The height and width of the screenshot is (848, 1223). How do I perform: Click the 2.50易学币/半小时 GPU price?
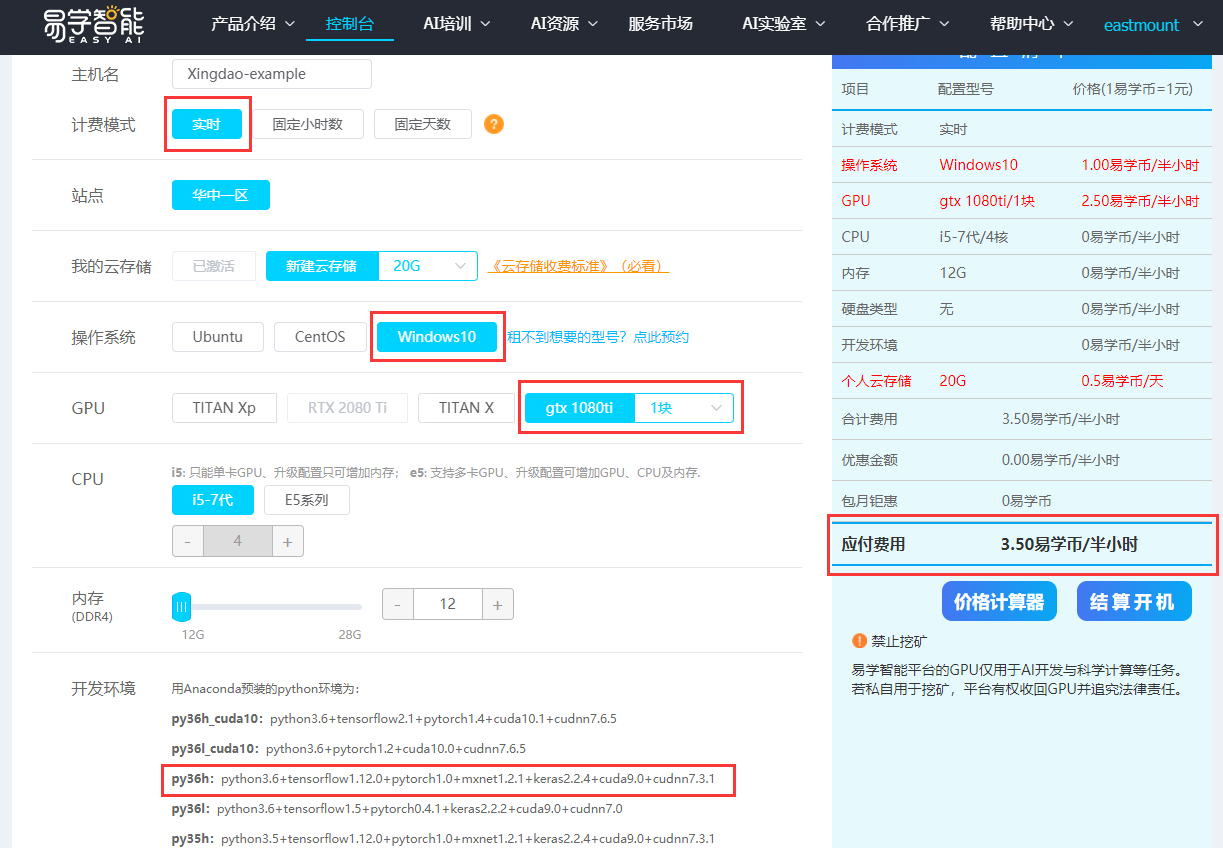pos(1140,201)
